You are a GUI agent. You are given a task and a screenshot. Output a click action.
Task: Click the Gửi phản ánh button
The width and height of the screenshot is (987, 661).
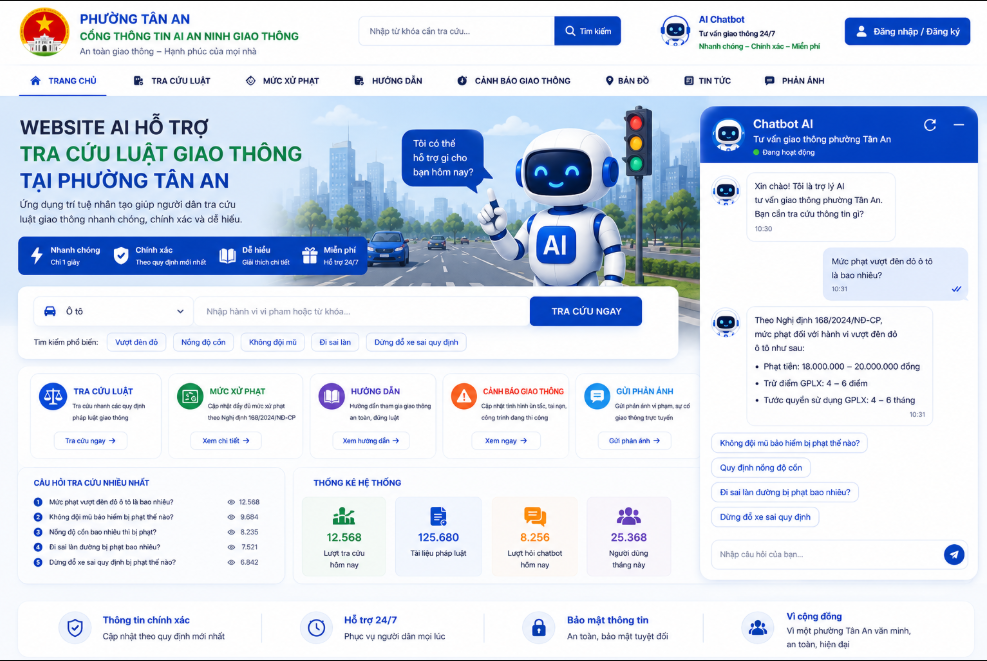[634, 441]
